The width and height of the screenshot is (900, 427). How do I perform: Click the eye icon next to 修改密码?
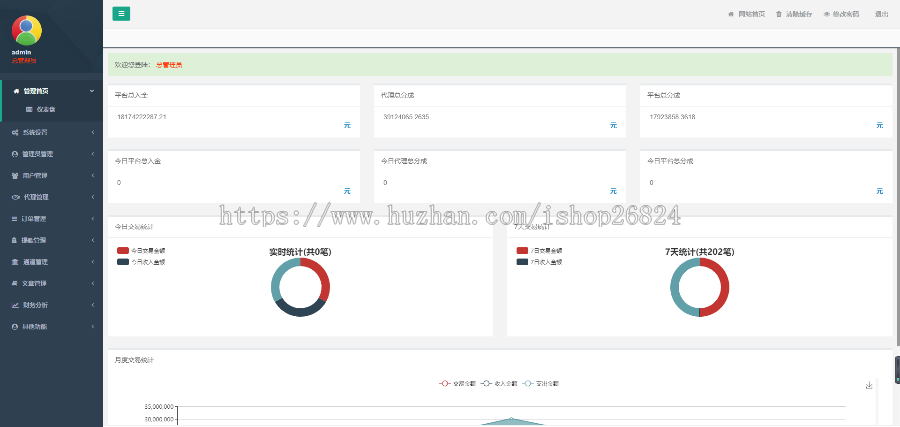[x=827, y=14]
